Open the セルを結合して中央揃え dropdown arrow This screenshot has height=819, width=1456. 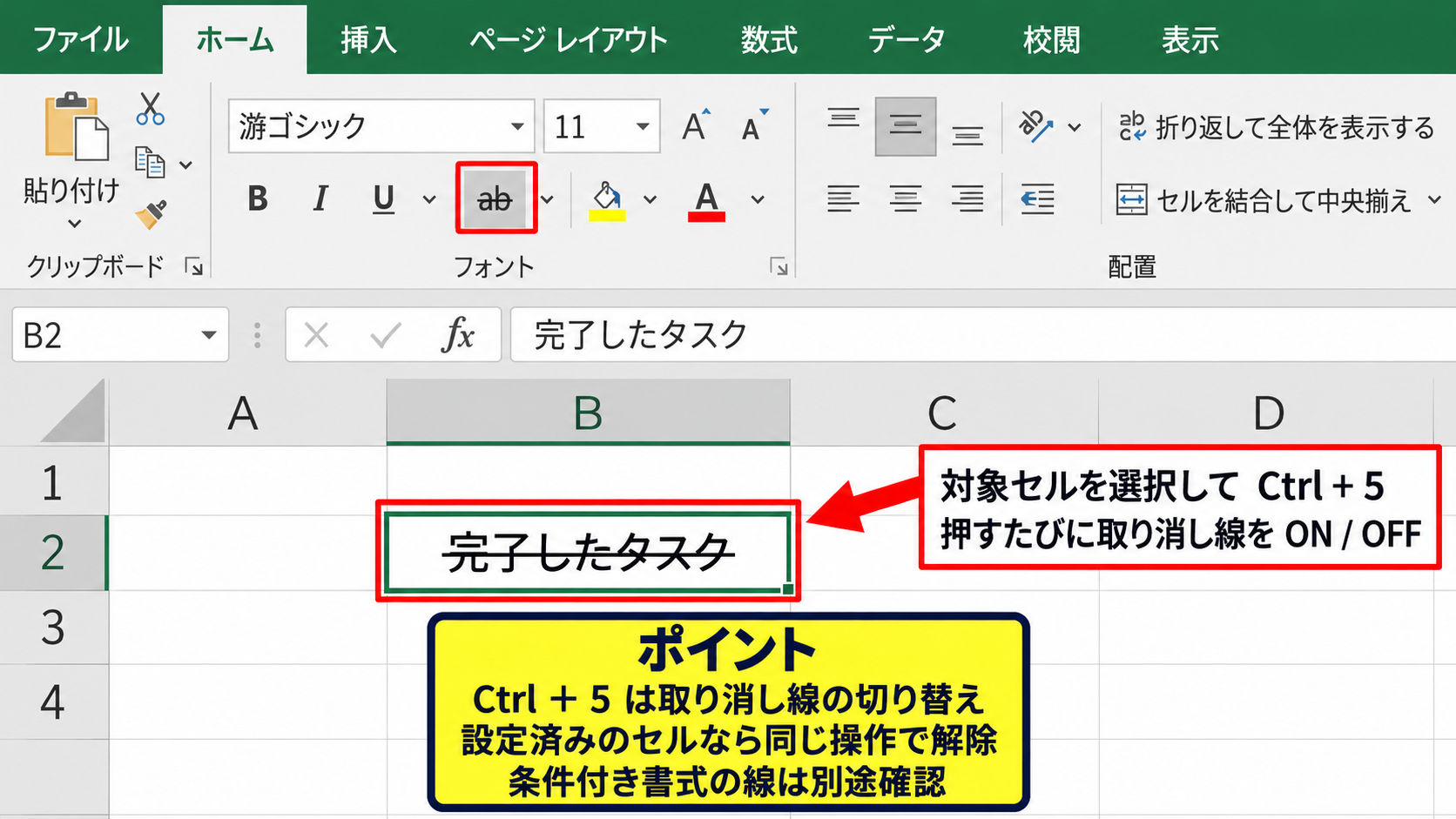pos(1434,200)
